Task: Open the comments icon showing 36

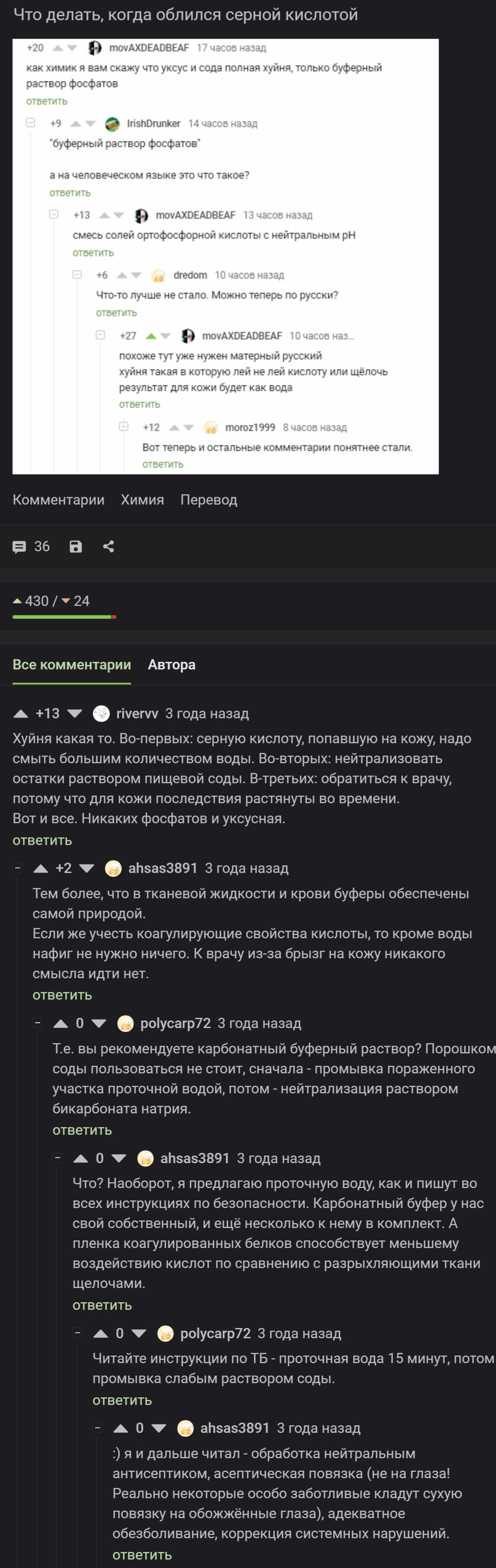Action: [20, 547]
